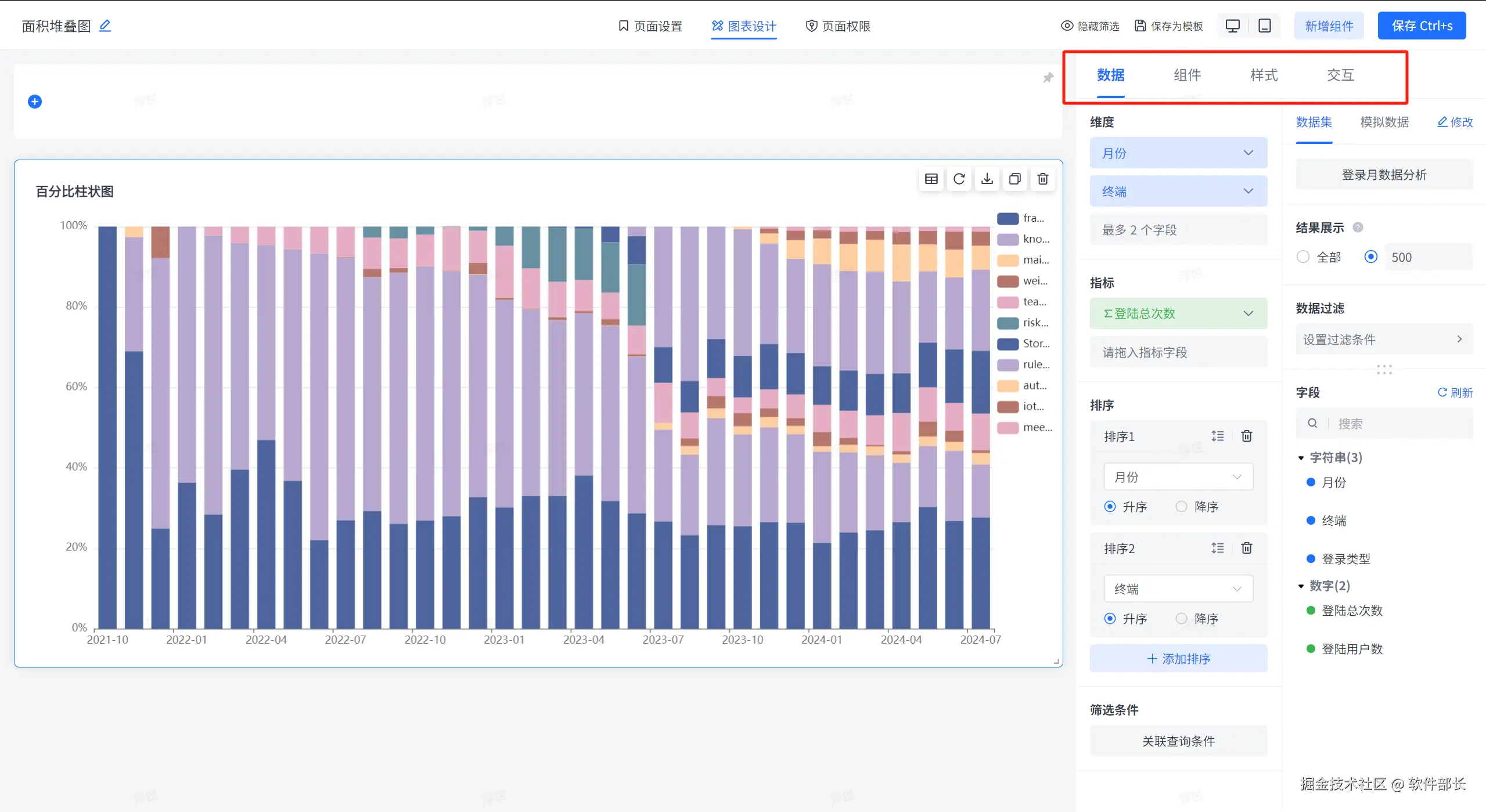Choose 降序 for 排序1
The height and width of the screenshot is (812, 1486).
coord(1181,506)
